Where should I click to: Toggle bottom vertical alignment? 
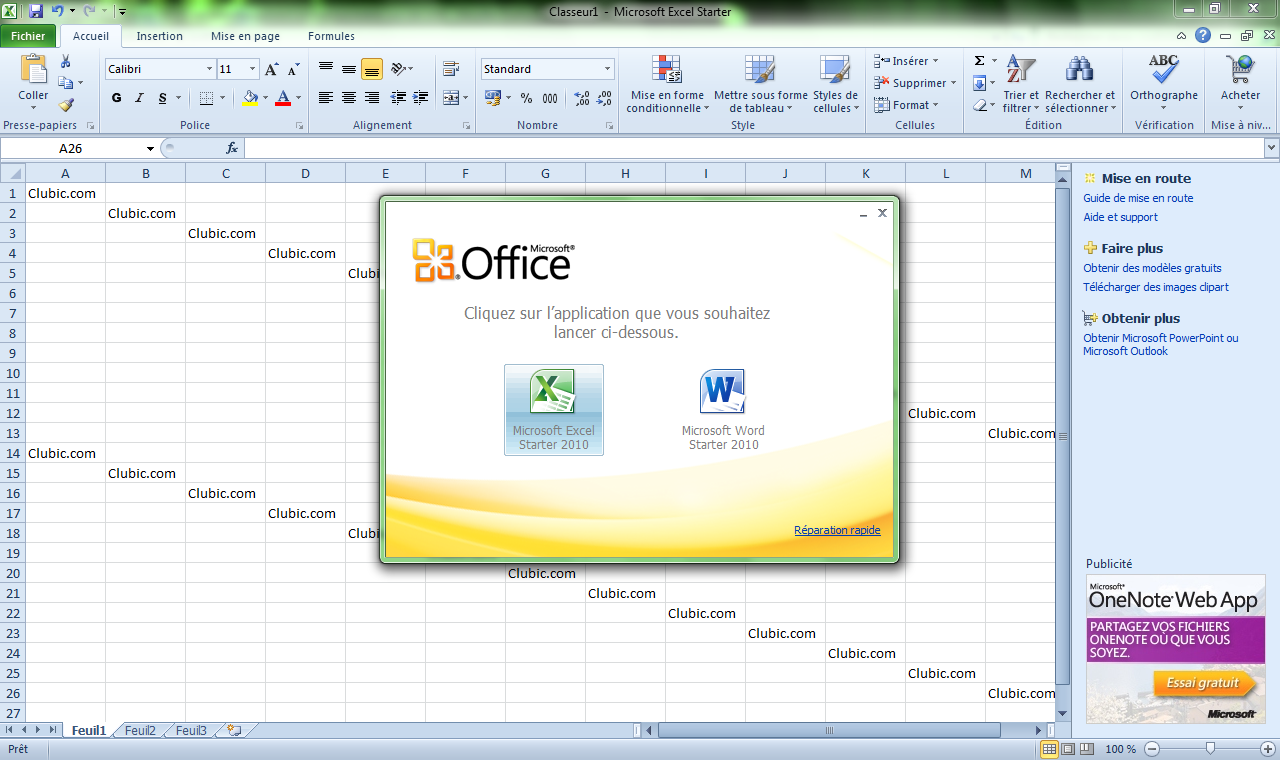click(372, 69)
